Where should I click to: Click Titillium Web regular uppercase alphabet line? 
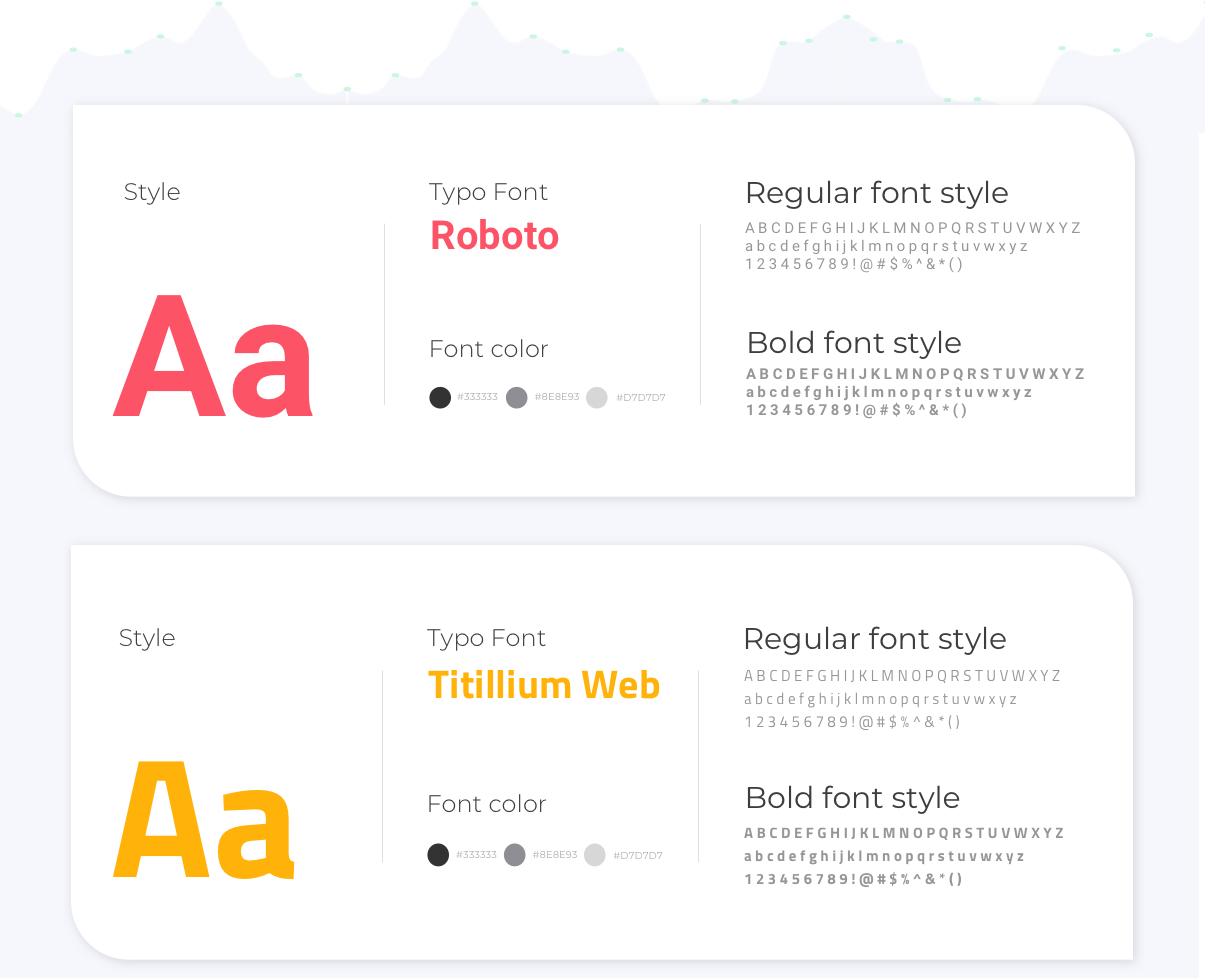903,676
